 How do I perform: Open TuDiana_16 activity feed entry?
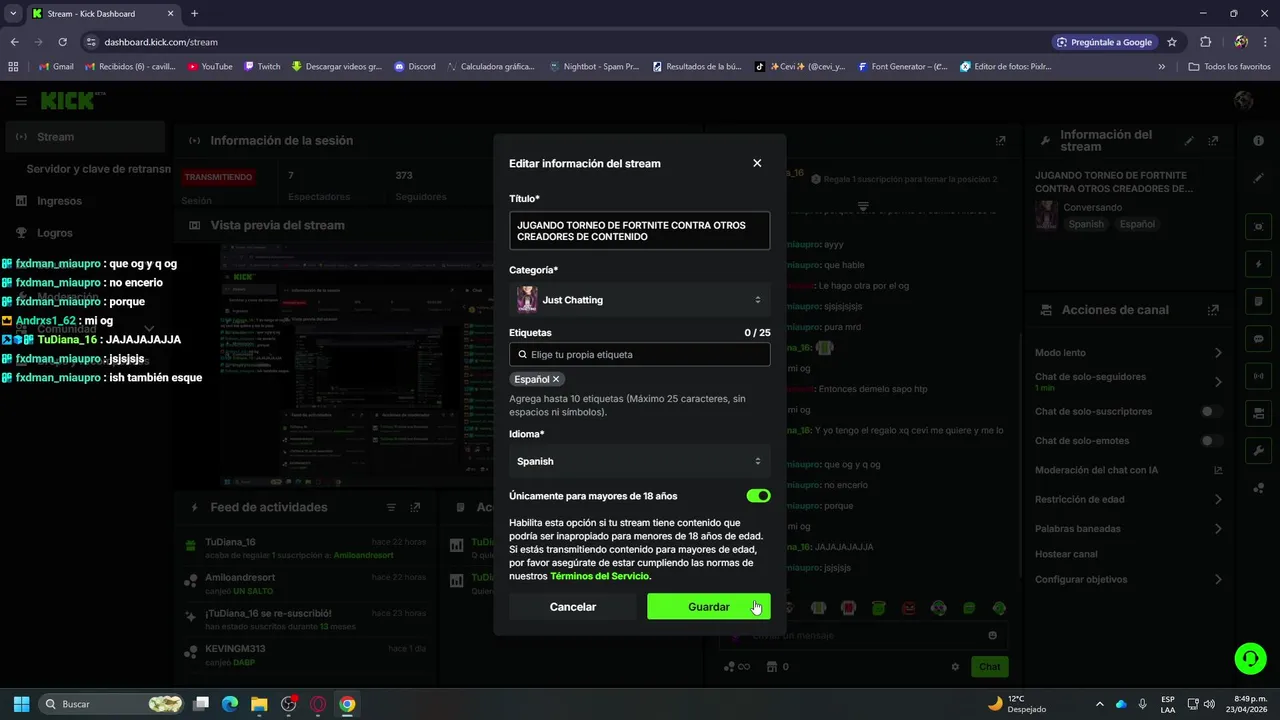pos(306,548)
